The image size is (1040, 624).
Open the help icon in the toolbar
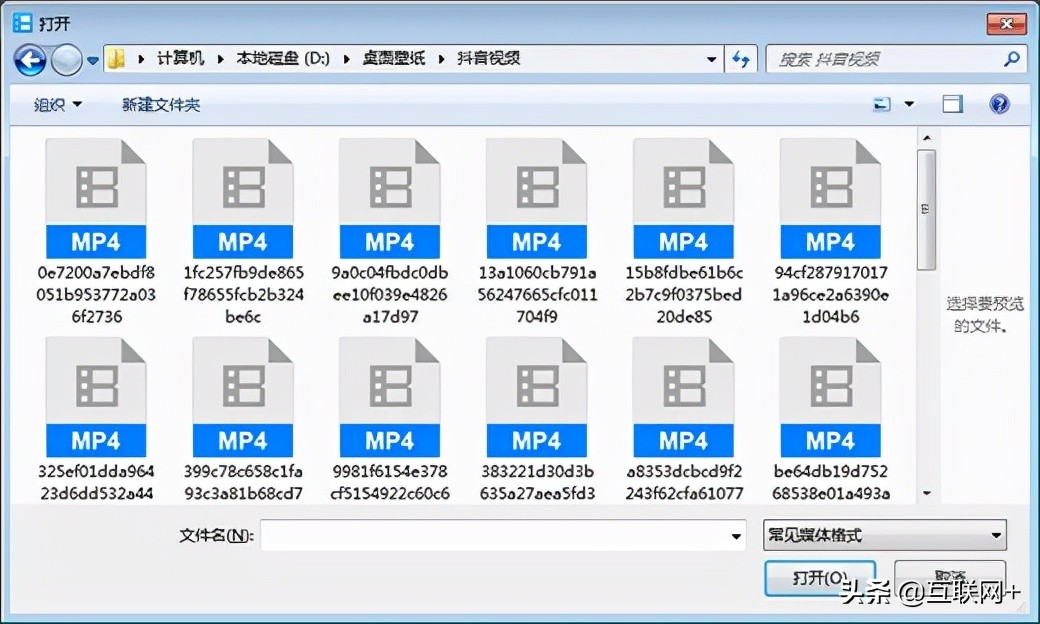pos(997,103)
